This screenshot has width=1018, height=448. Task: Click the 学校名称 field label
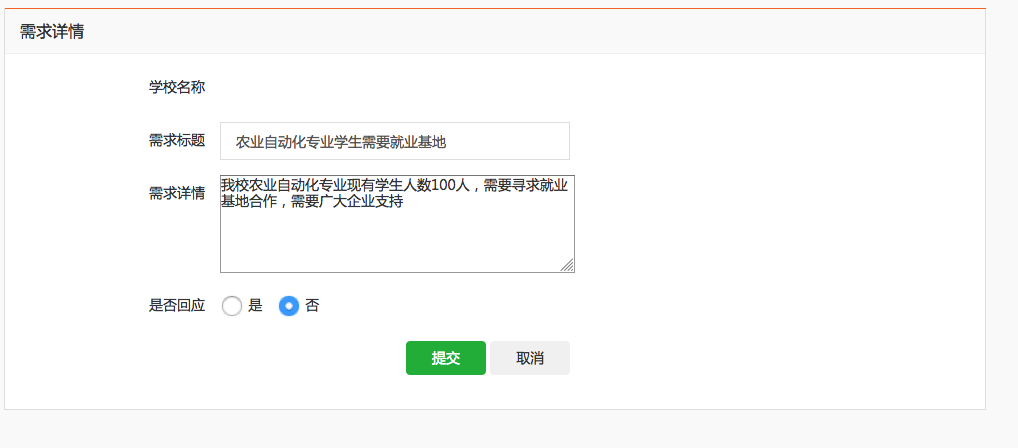point(177,87)
